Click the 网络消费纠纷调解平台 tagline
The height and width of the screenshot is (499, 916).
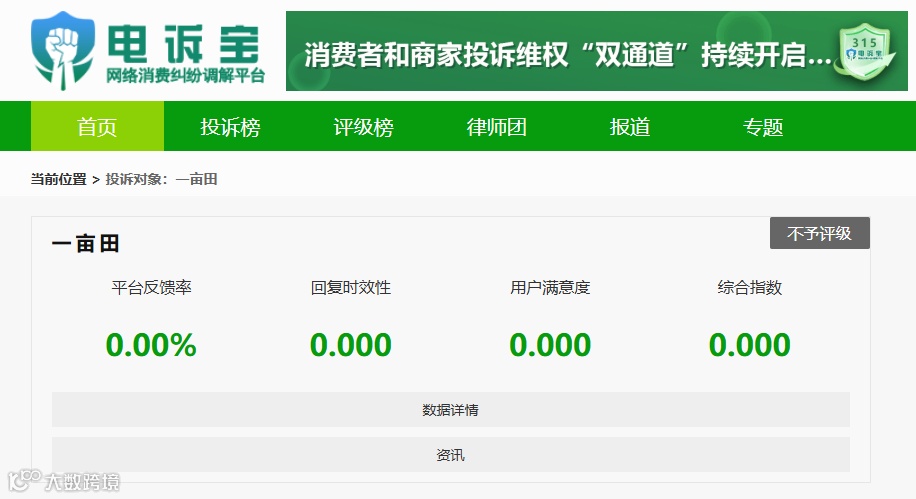point(185,76)
